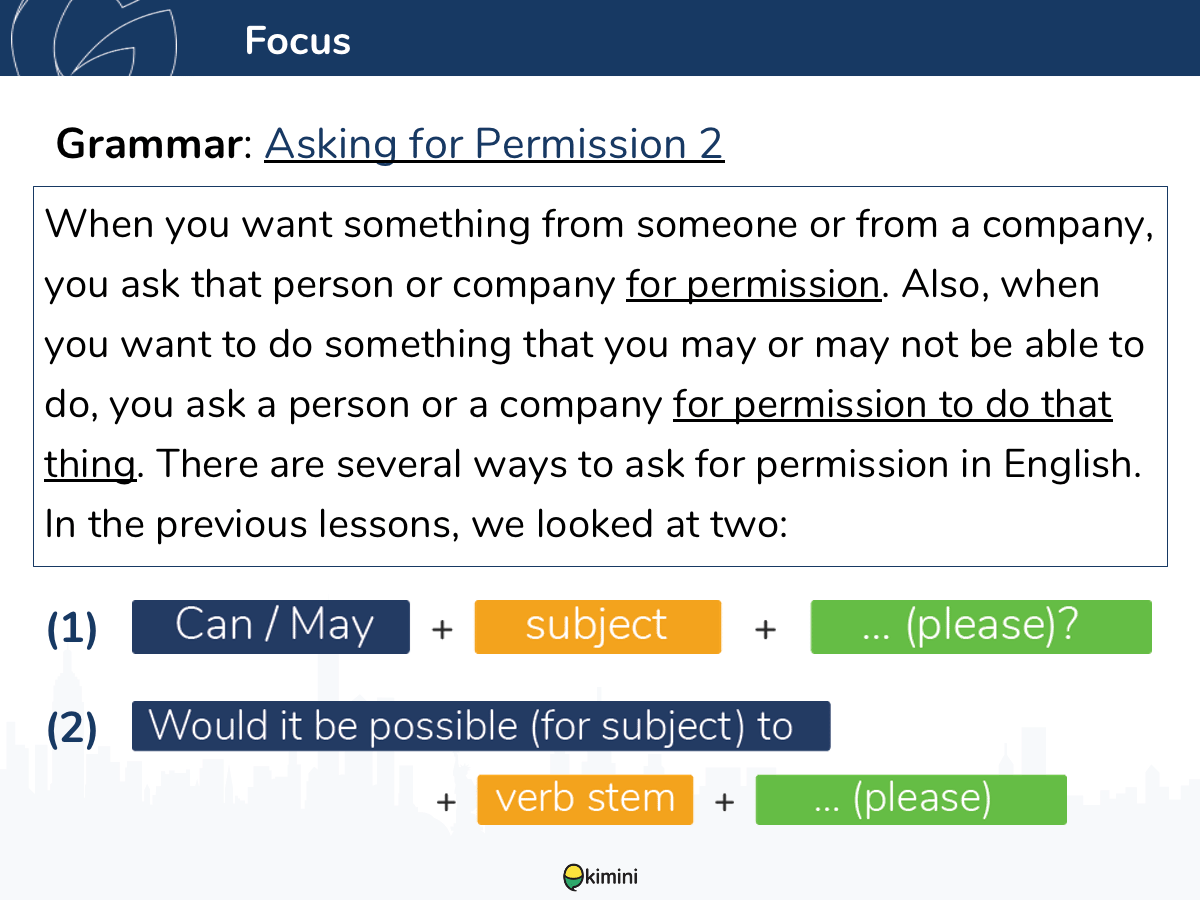This screenshot has width=1200, height=900.
Task: Select the orange subject box
Action: pos(597,627)
